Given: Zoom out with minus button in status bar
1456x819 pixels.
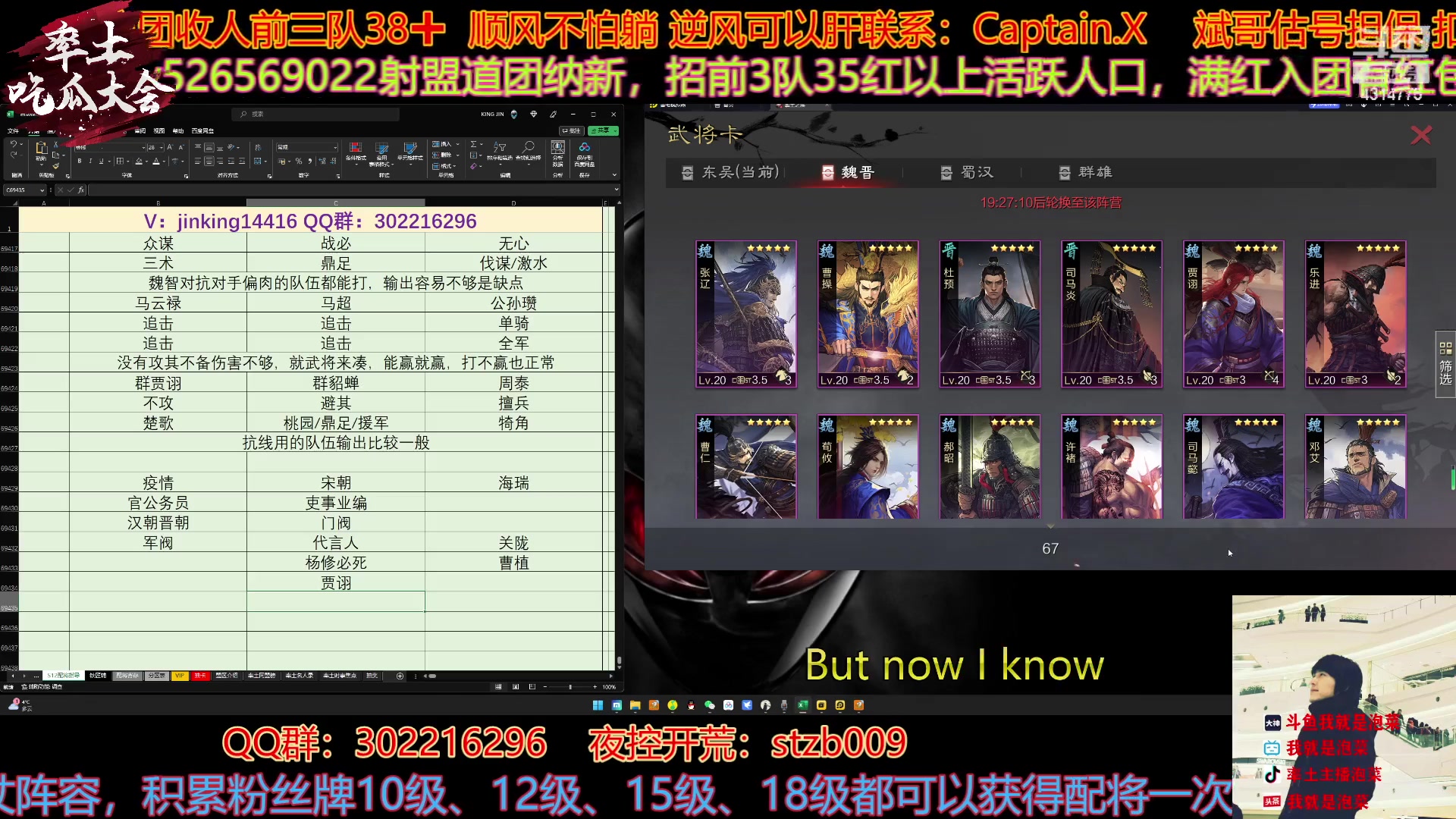Looking at the screenshot, I should point(544,686).
